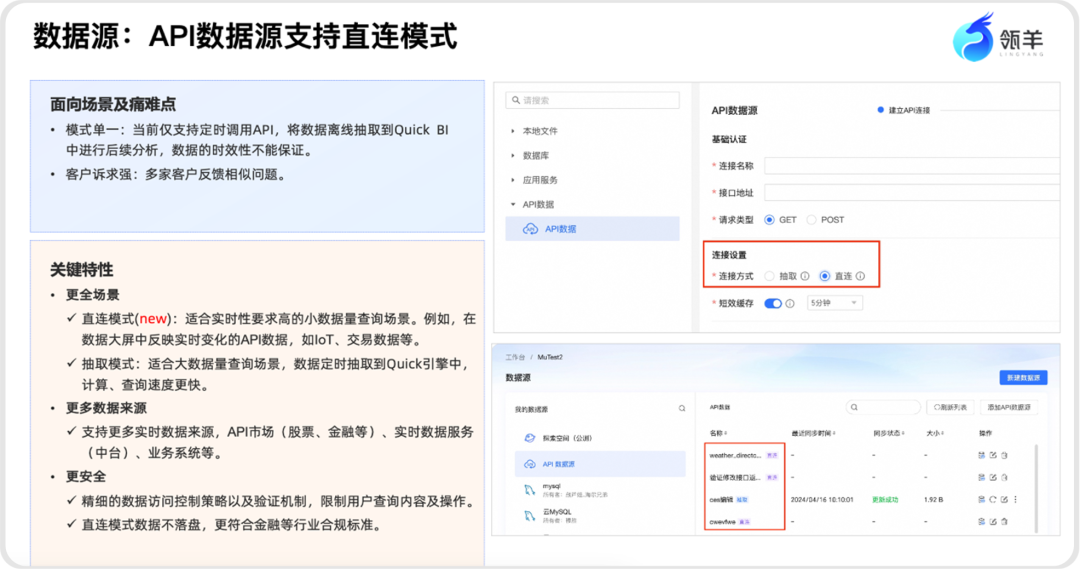
Task: Choose 直连 connection mode radio
Action: point(824,276)
